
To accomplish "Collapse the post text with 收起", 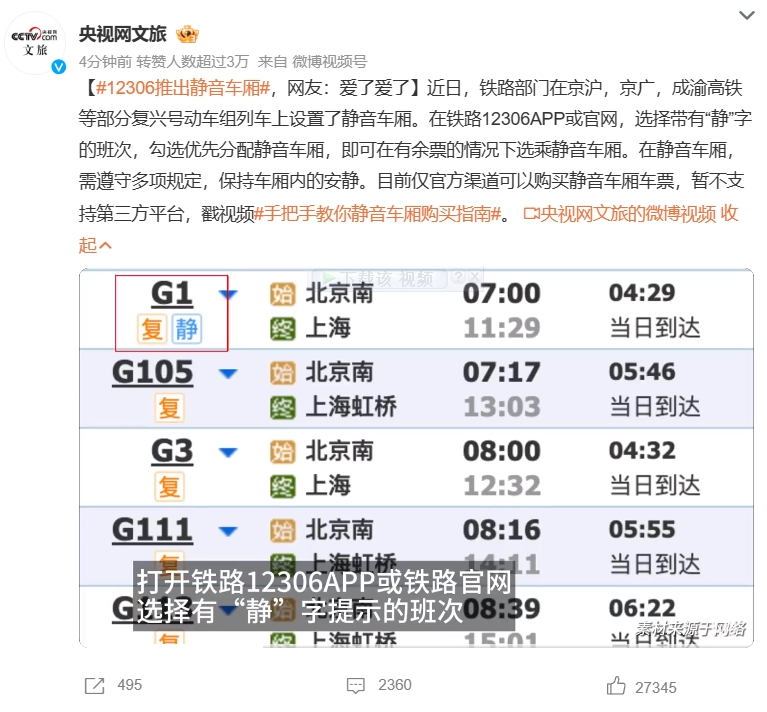I will coord(95,245).
